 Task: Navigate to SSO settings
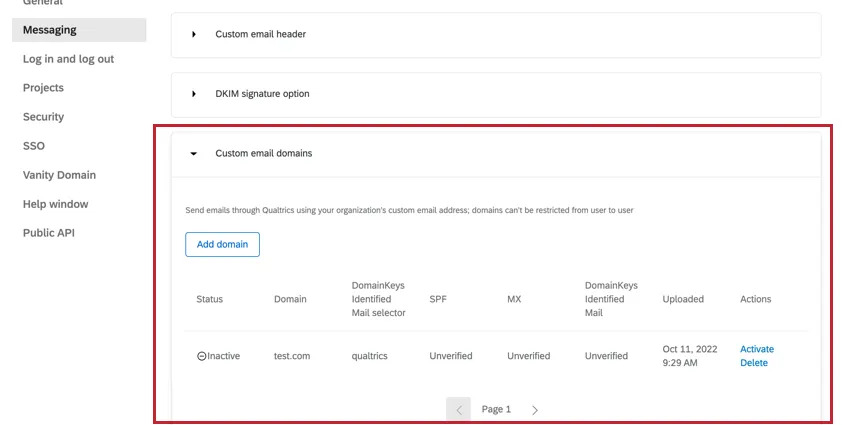pos(34,146)
